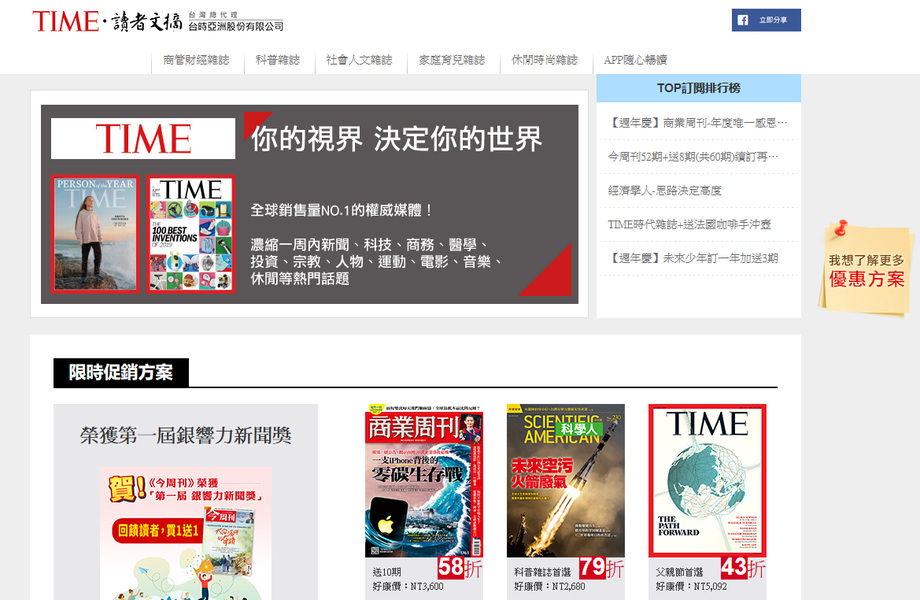The width and height of the screenshot is (920, 600).
Task: Click the TIME banner 你的視界 決定你的世界 headline
Action: (x=396, y=139)
